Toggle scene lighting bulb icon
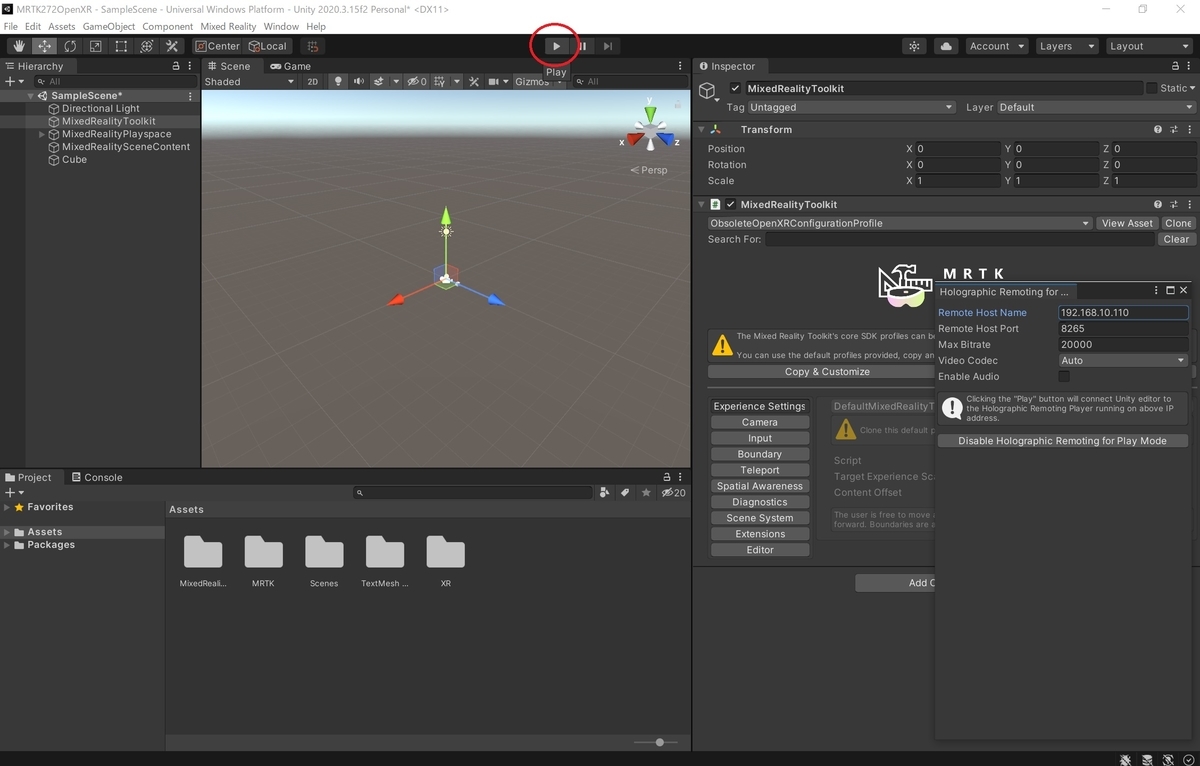This screenshot has width=1200, height=766. pyautogui.click(x=338, y=82)
